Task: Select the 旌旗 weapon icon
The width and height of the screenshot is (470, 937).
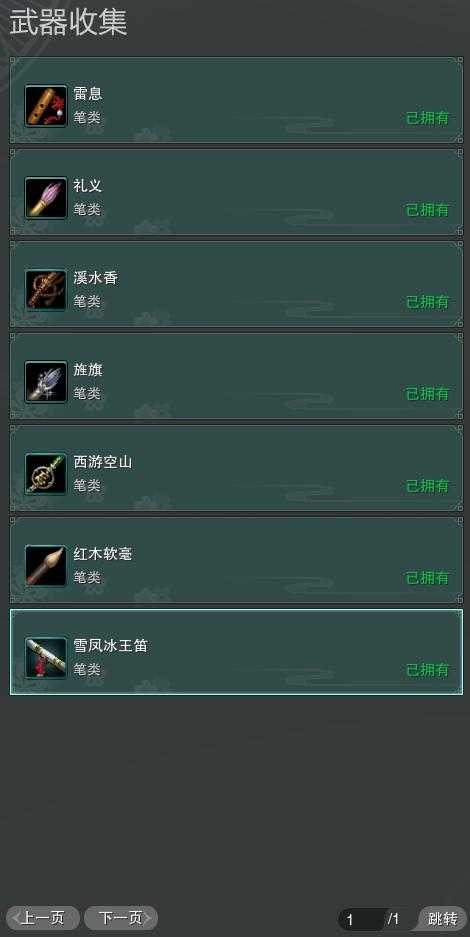Action: [x=46, y=382]
